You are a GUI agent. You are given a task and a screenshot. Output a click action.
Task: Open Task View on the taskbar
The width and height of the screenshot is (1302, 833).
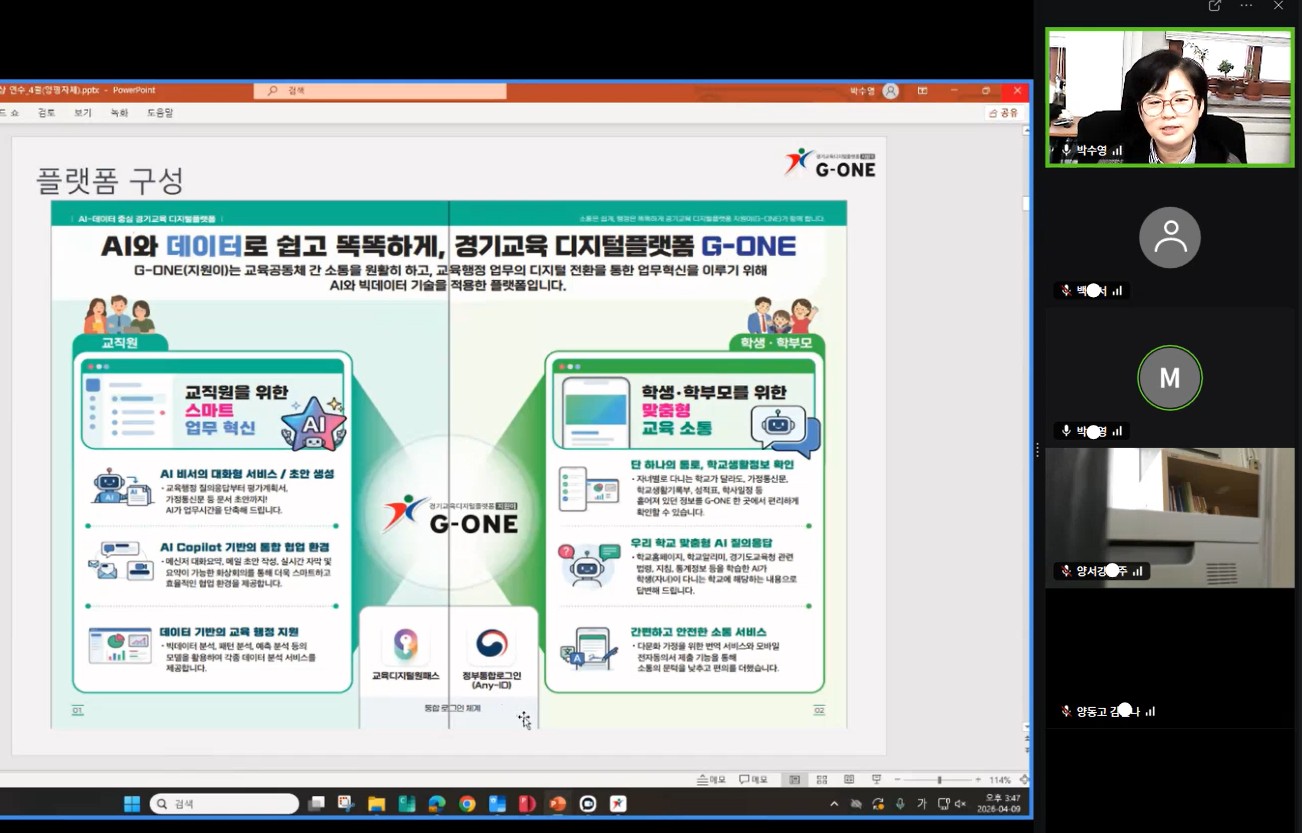(317, 804)
